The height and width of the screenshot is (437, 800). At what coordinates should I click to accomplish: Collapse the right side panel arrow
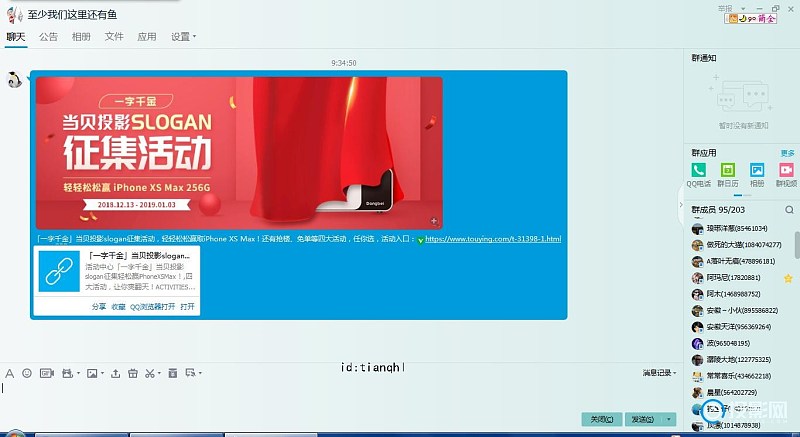[x=681, y=204]
